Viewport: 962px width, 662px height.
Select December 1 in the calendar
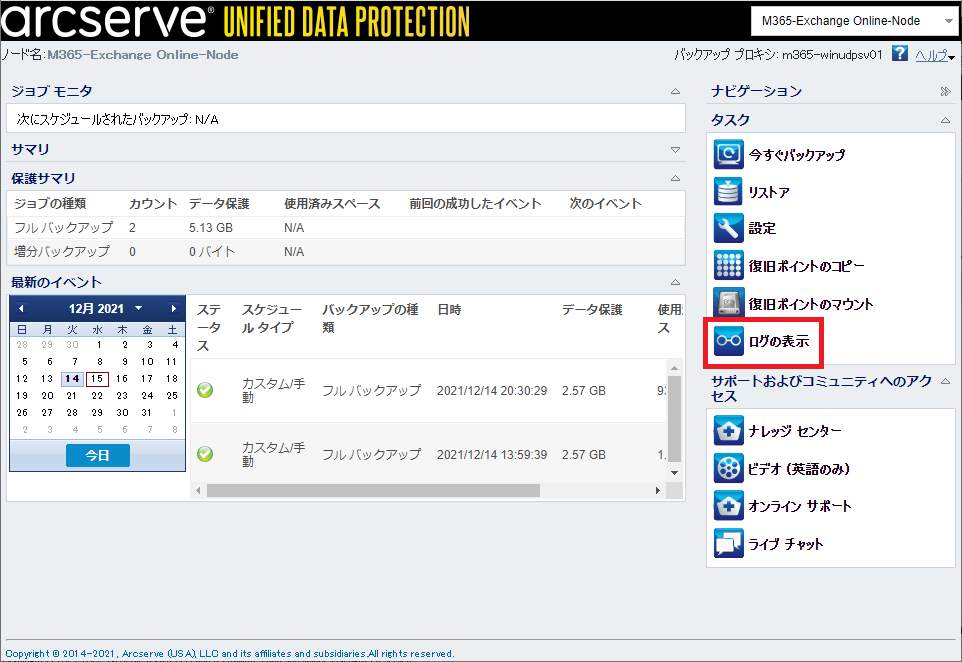[98, 345]
